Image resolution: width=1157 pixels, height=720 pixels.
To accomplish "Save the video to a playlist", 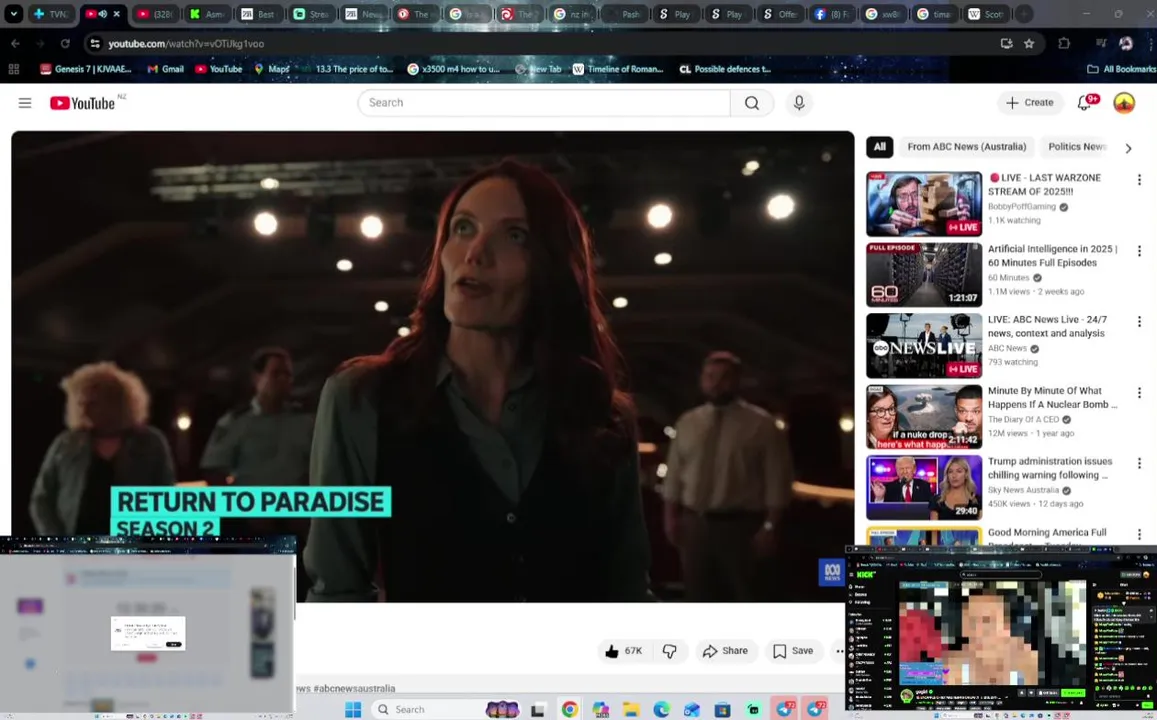I will pyautogui.click(x=792, y=651).
